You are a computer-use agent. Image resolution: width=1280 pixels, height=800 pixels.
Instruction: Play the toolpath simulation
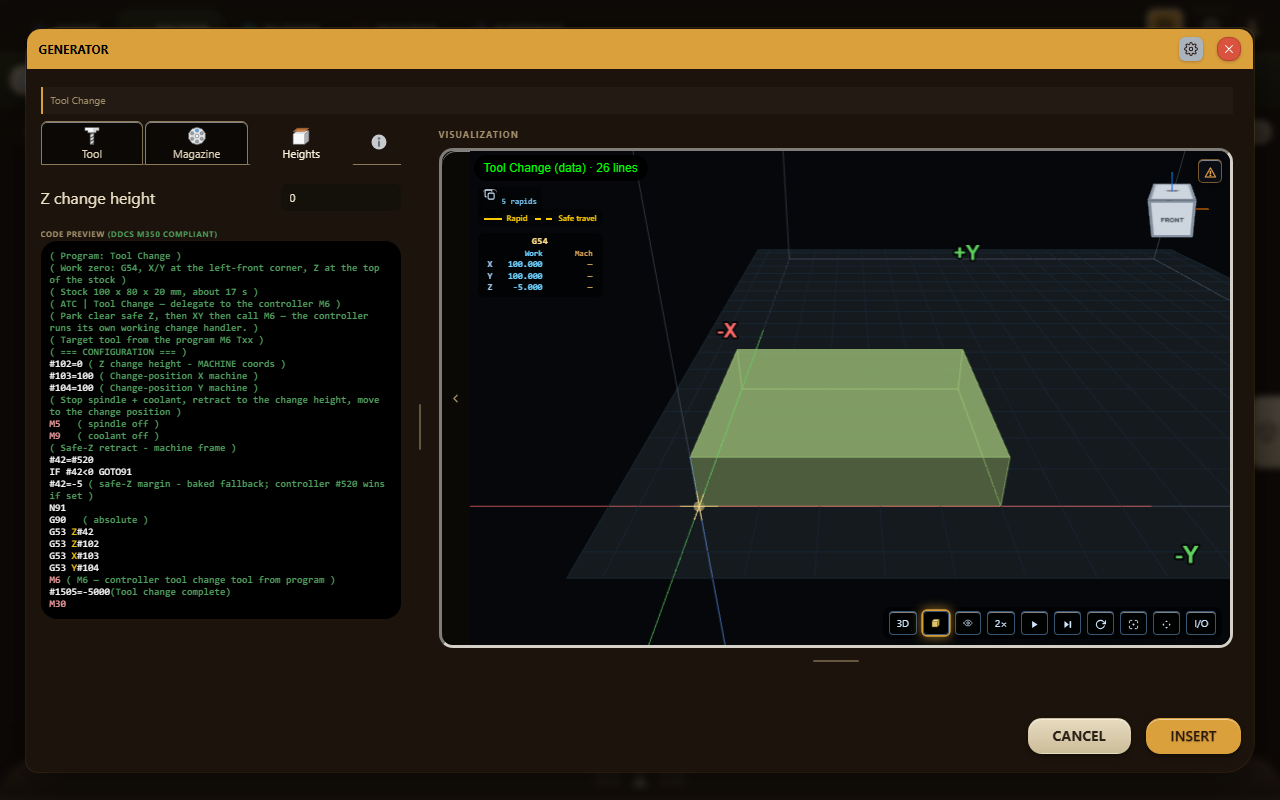[x=1034, y=623]
